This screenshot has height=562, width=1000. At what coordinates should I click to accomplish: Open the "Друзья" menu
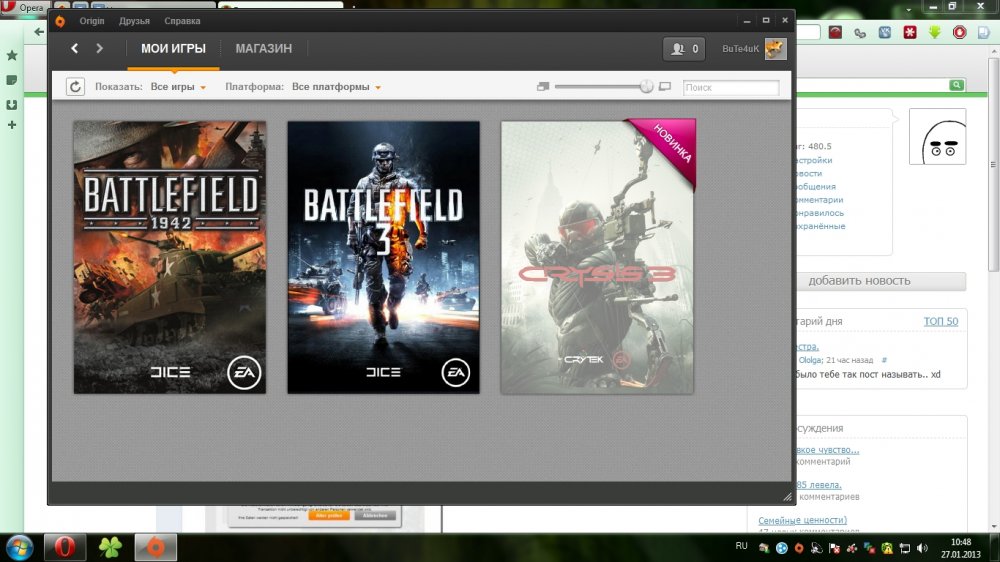[x=134, y=21]
